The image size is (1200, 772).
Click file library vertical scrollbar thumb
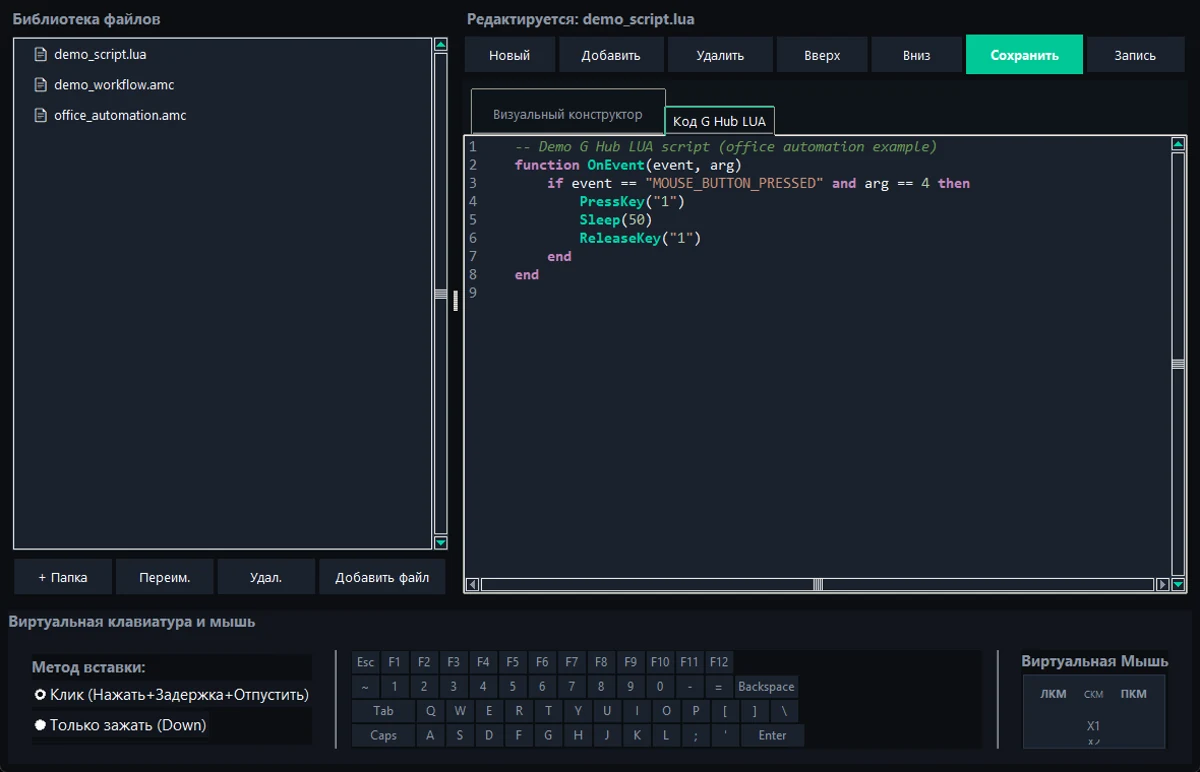pos(440,294)
